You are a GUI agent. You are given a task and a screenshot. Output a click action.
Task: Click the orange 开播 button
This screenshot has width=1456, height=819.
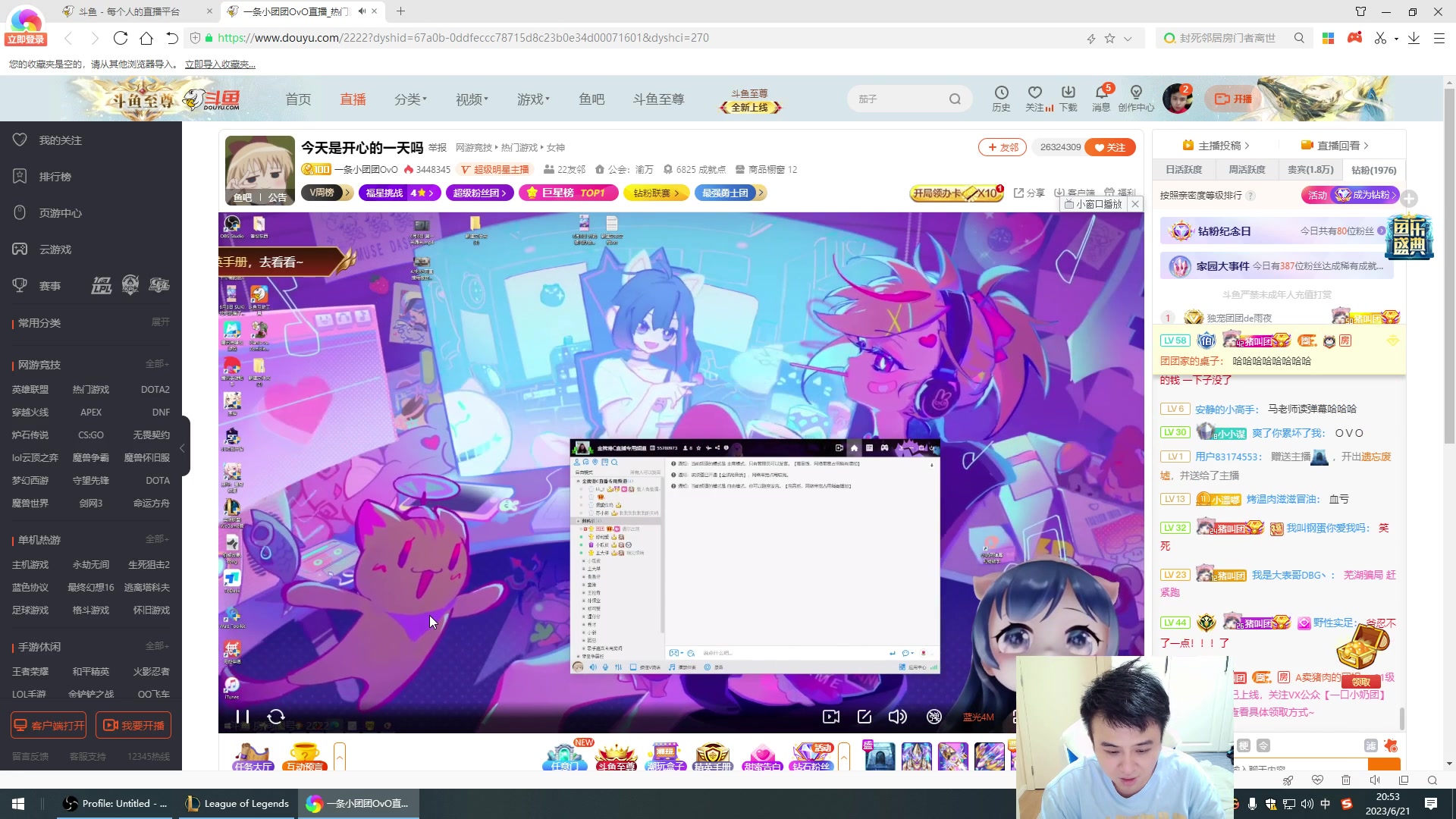click(x=1234, y=99)
